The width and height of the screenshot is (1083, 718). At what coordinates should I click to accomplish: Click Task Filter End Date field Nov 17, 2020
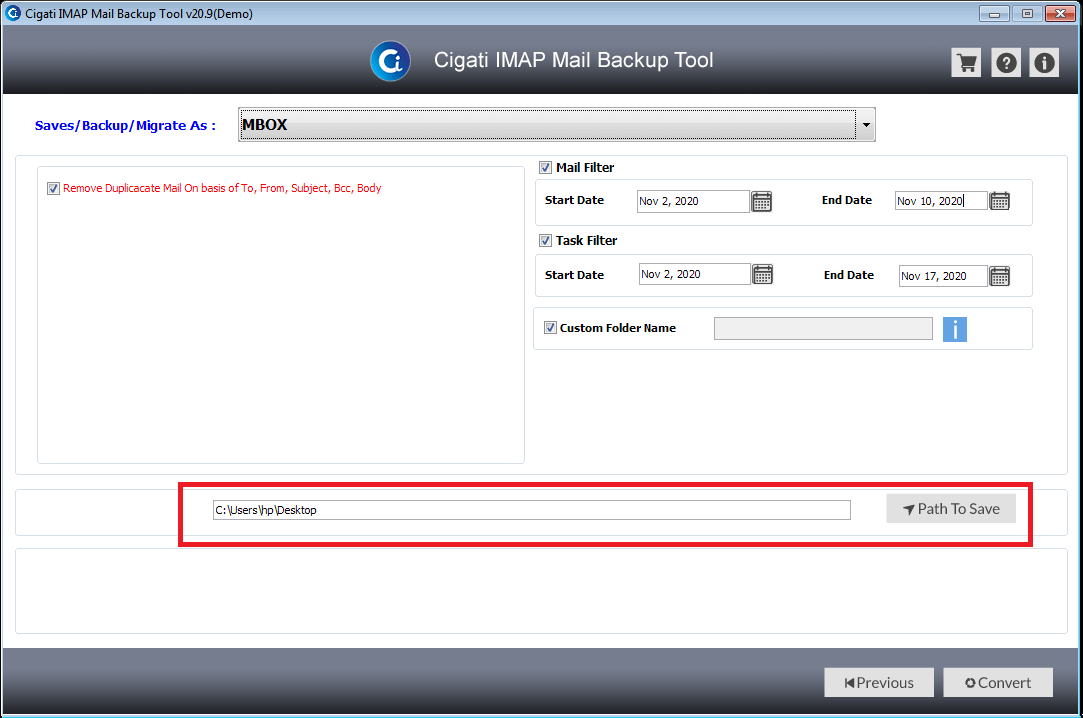943,276
